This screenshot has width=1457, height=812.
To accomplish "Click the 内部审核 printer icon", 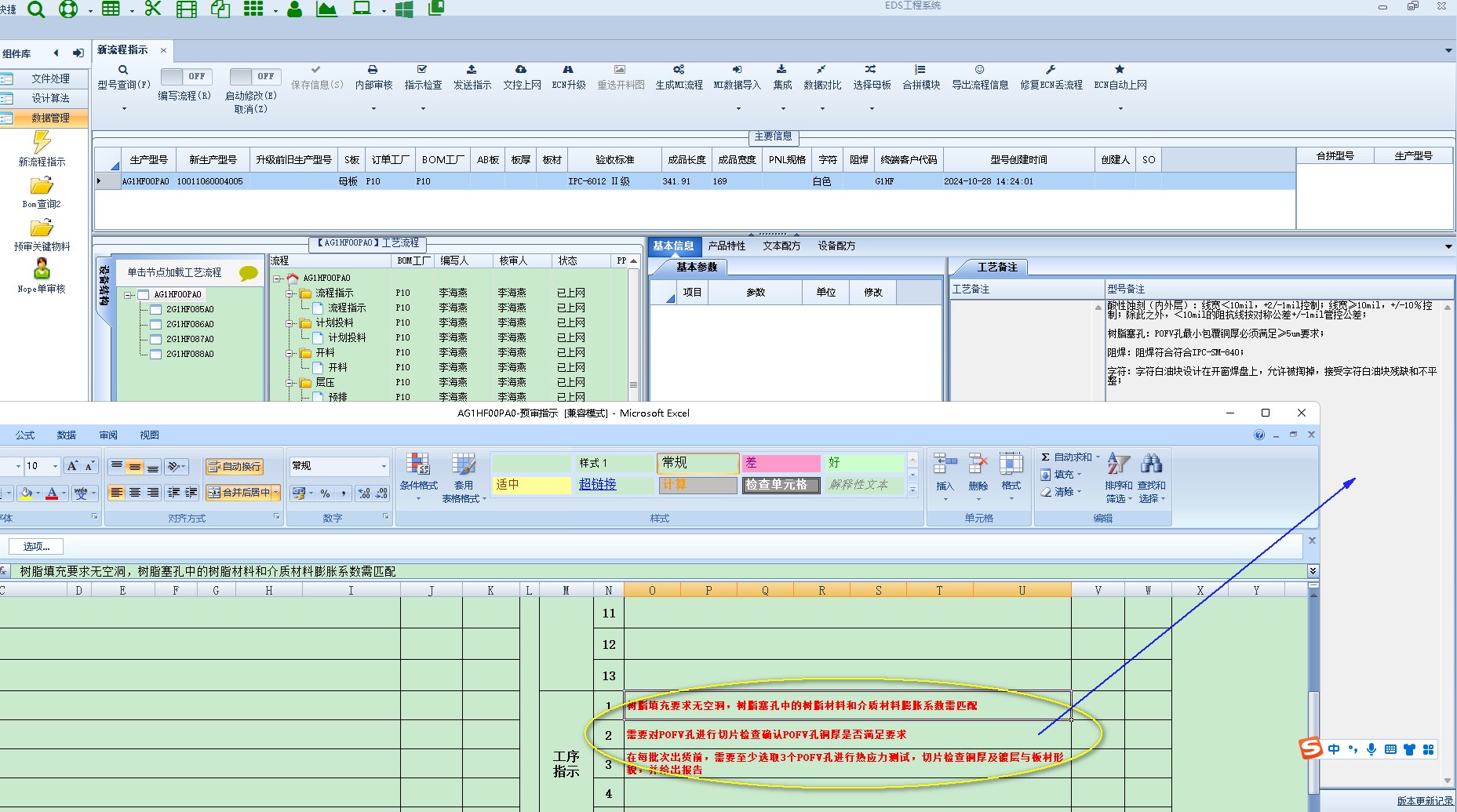I will [x=373, y=70].
